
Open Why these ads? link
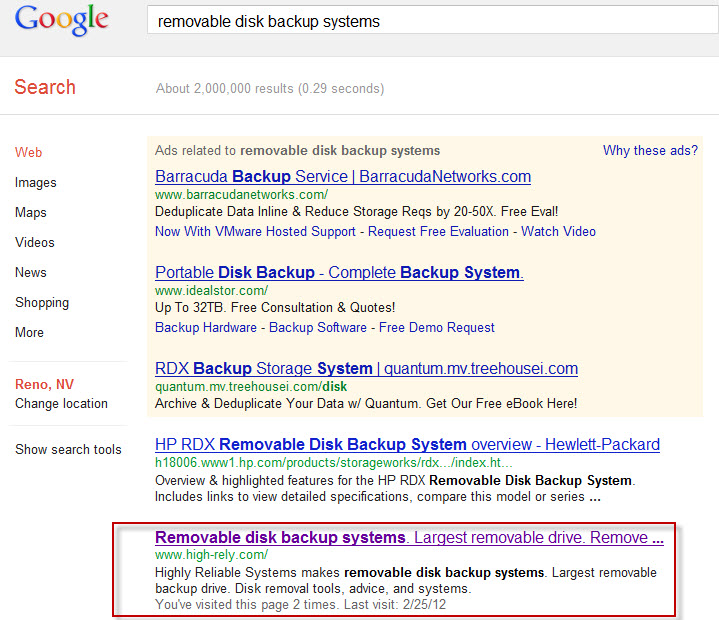pyautogui.click(x=650, y=150)
